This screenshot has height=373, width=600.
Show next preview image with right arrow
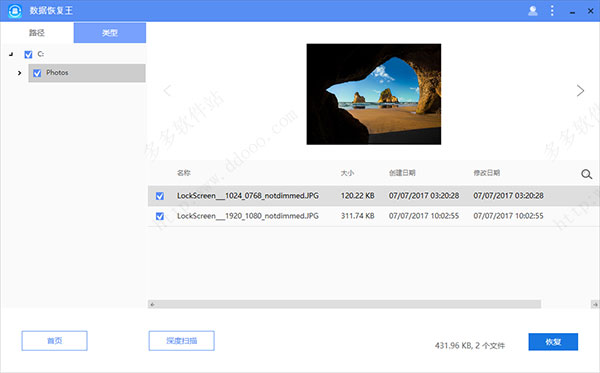click(x=580, y=91)
